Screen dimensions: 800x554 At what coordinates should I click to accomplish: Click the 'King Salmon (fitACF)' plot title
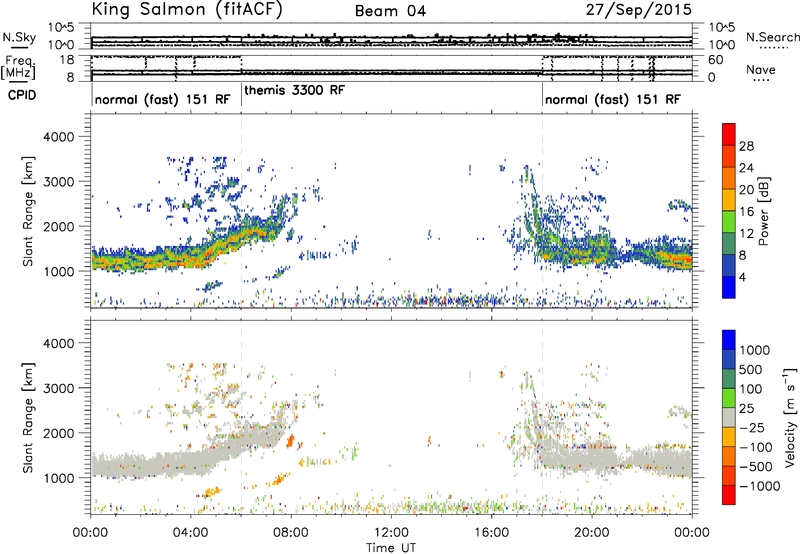click(x=187, y=10)
